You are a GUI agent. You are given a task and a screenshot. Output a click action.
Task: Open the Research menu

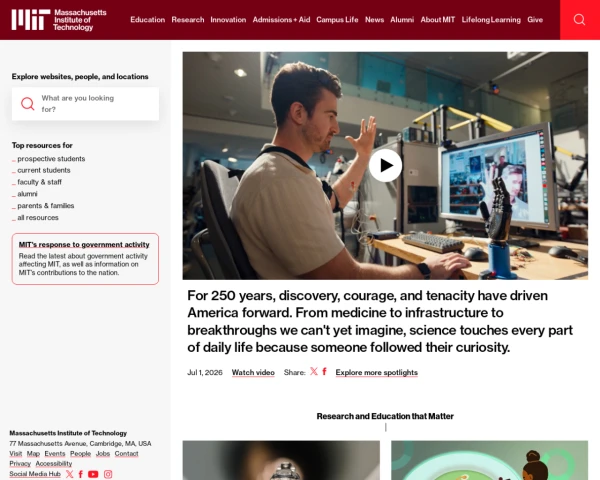pyautogui.click(x=188, y=20)
